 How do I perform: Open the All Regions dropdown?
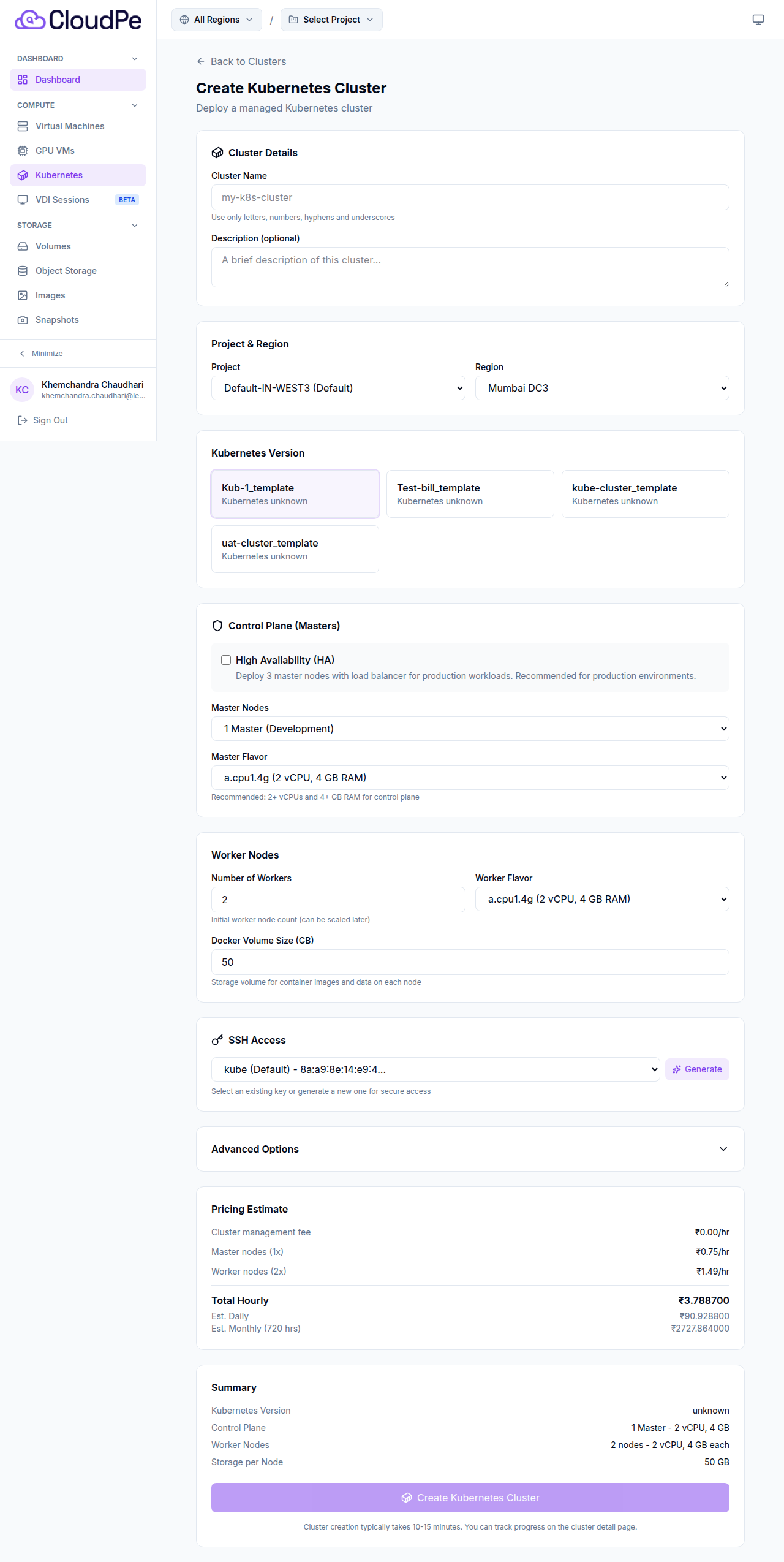217,20
